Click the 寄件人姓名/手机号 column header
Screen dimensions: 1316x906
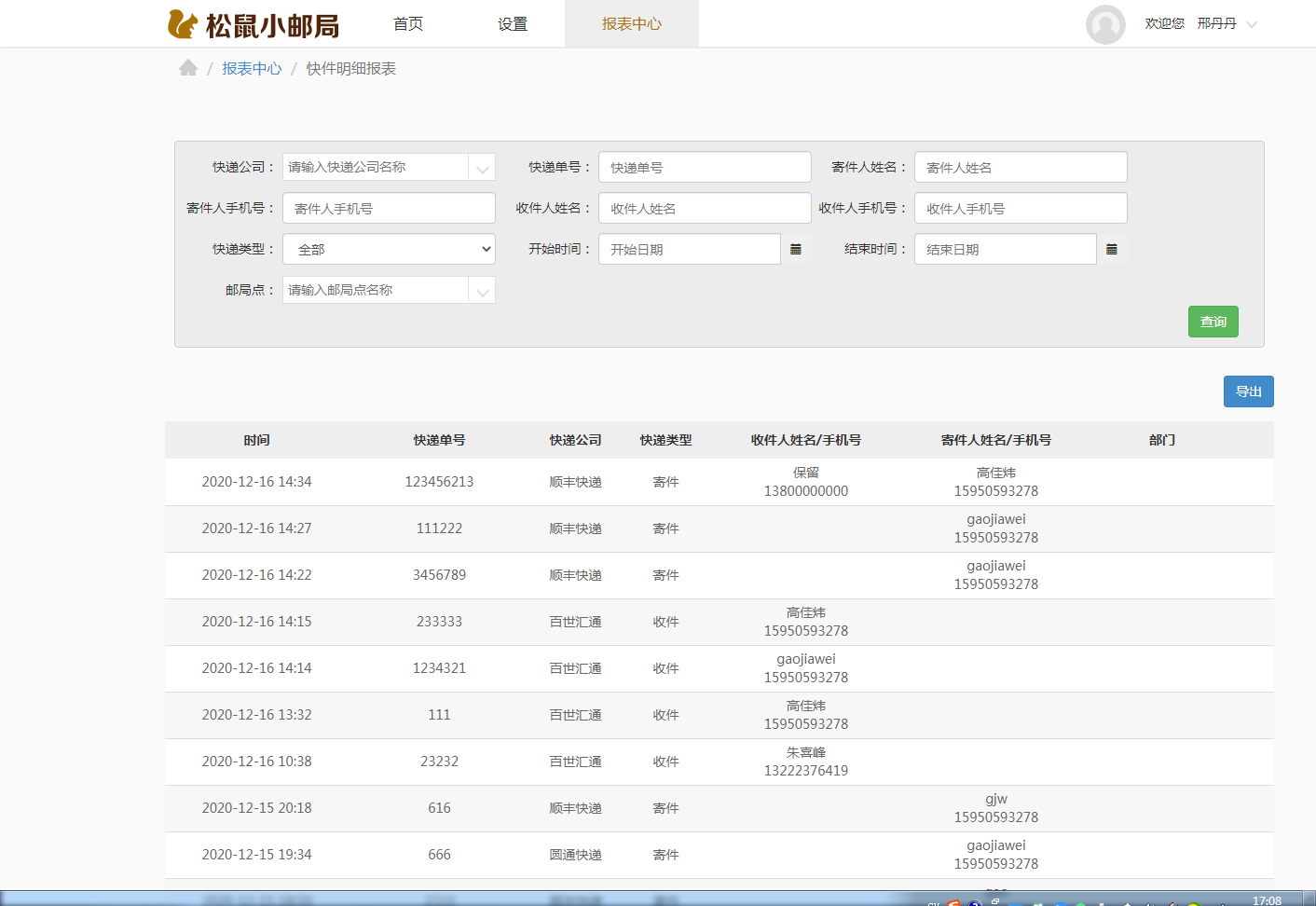(x=996, y=440)
